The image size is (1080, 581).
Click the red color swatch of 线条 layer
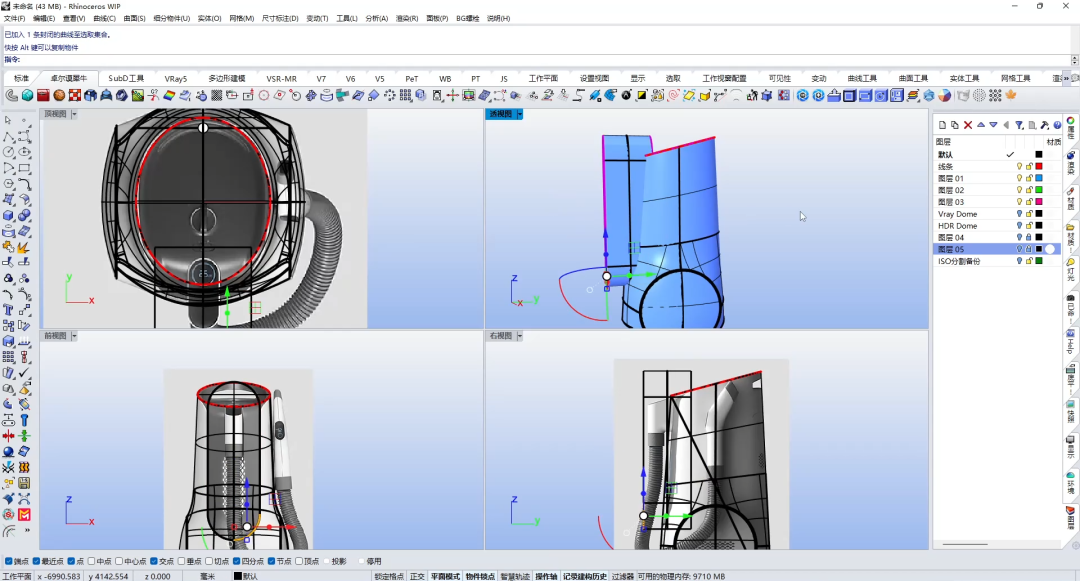[1039, 167]
